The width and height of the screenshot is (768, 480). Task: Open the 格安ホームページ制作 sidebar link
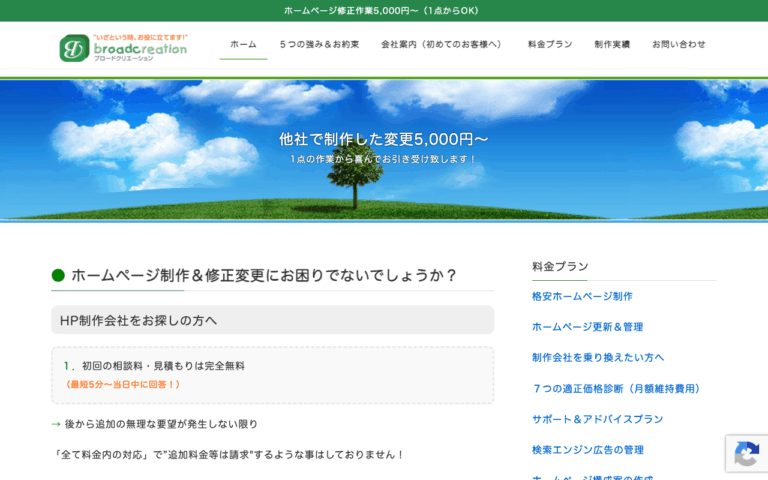pos(582,296)
